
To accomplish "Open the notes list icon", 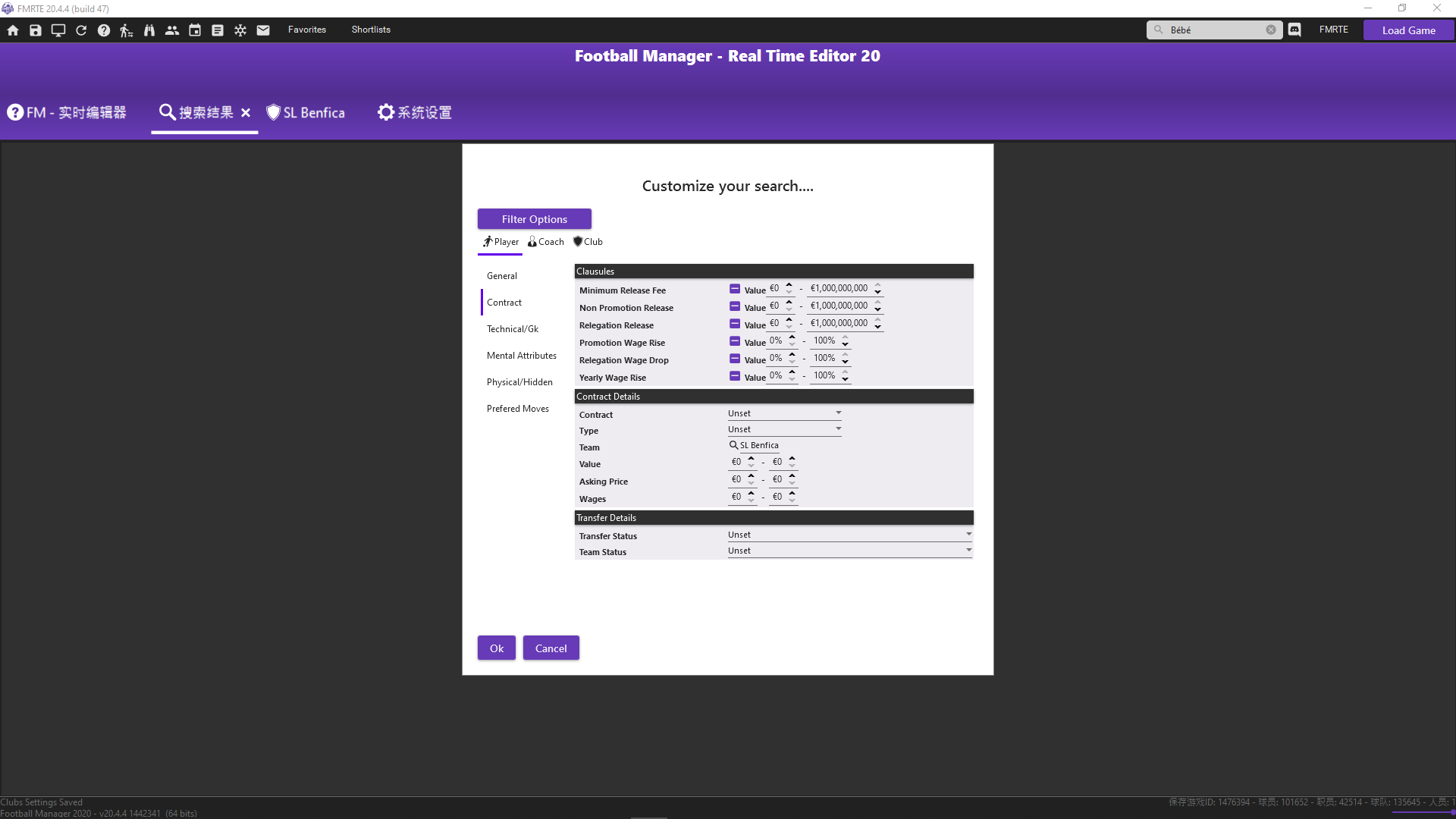I will coord(218,30).
